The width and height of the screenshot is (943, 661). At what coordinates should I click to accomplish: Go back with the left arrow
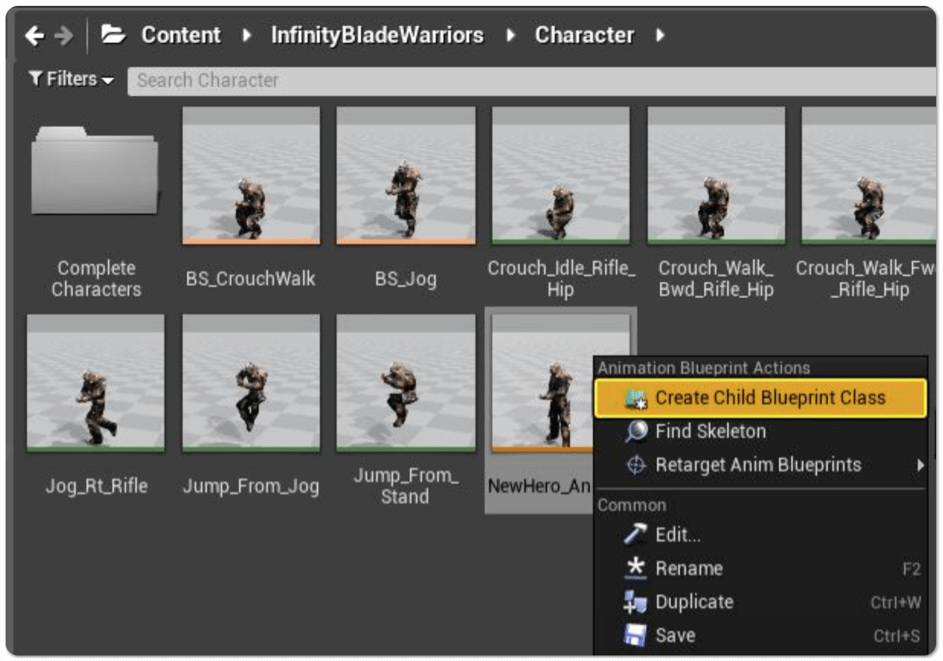pos(34,36)
